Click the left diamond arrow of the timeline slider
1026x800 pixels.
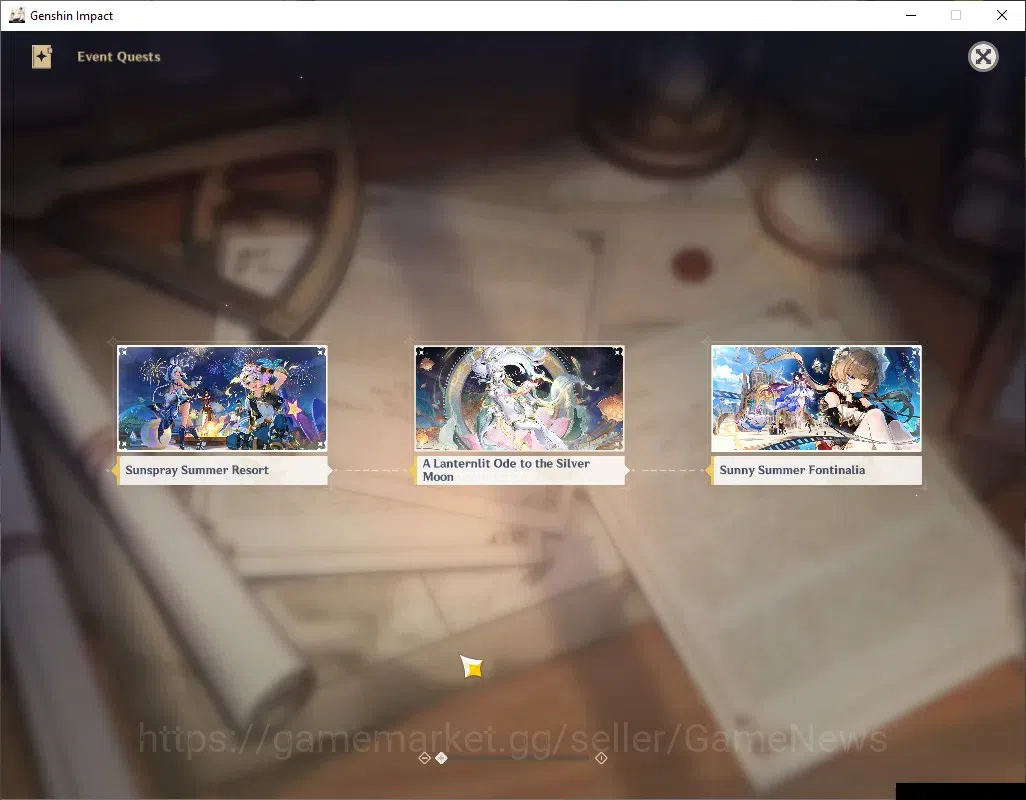[x=424, y=758]
